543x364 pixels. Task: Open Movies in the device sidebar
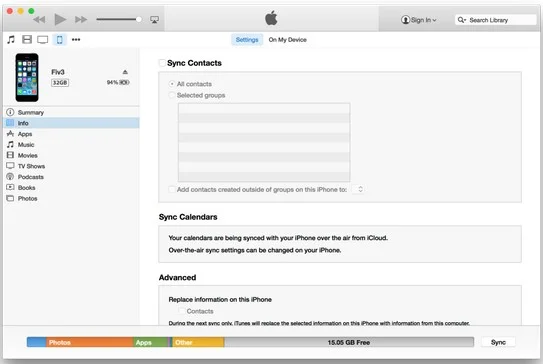71,155
